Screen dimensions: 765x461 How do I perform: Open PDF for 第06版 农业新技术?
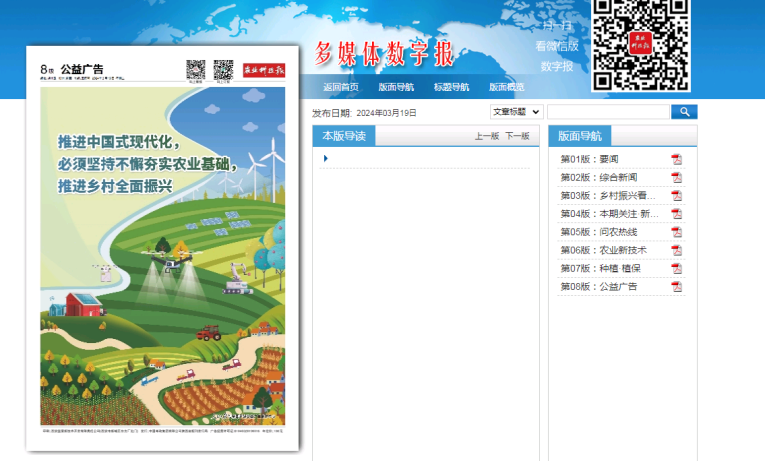click(x=676, y=250)
